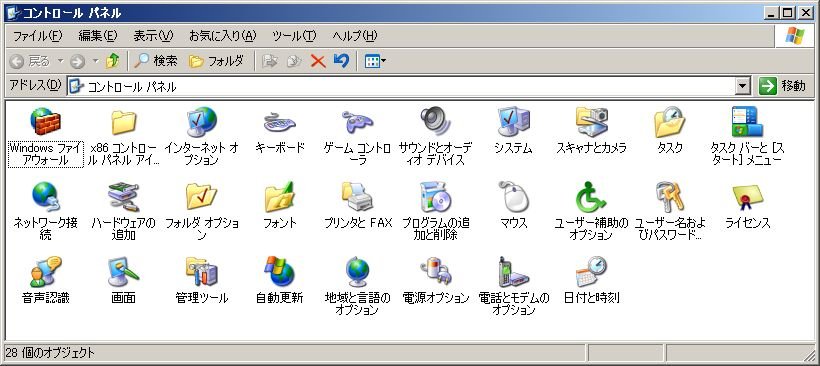Open the ファイル(F) menu

[x=37, y=36]
